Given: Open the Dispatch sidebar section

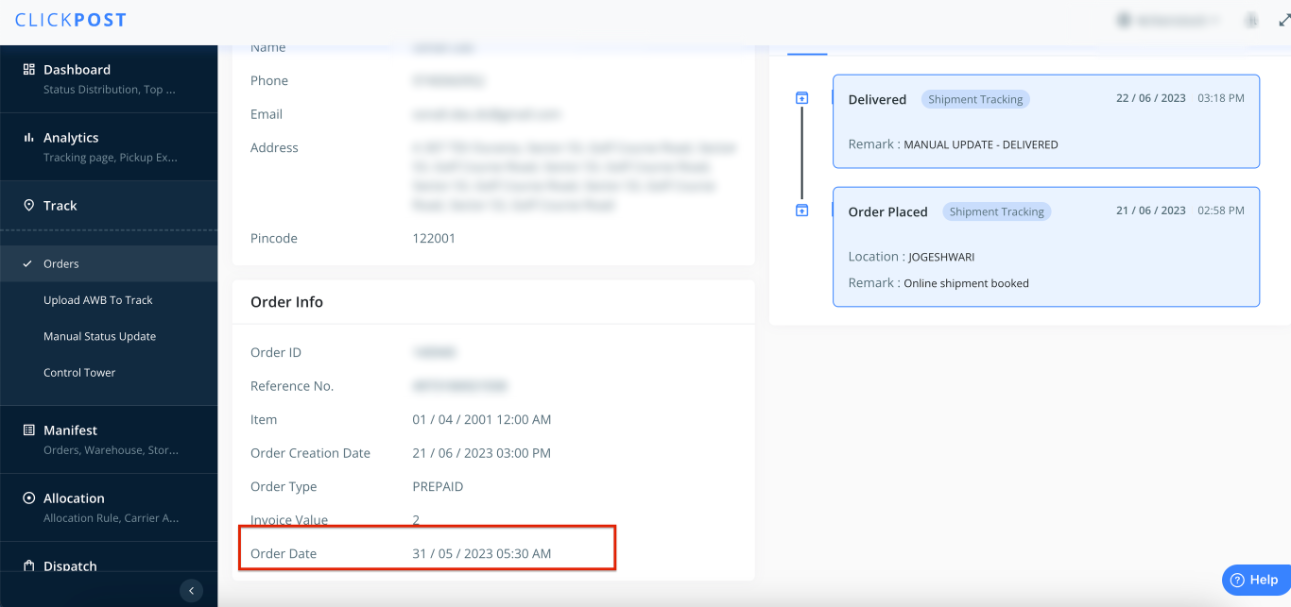Looking at the screenshot, I should 108,565.
